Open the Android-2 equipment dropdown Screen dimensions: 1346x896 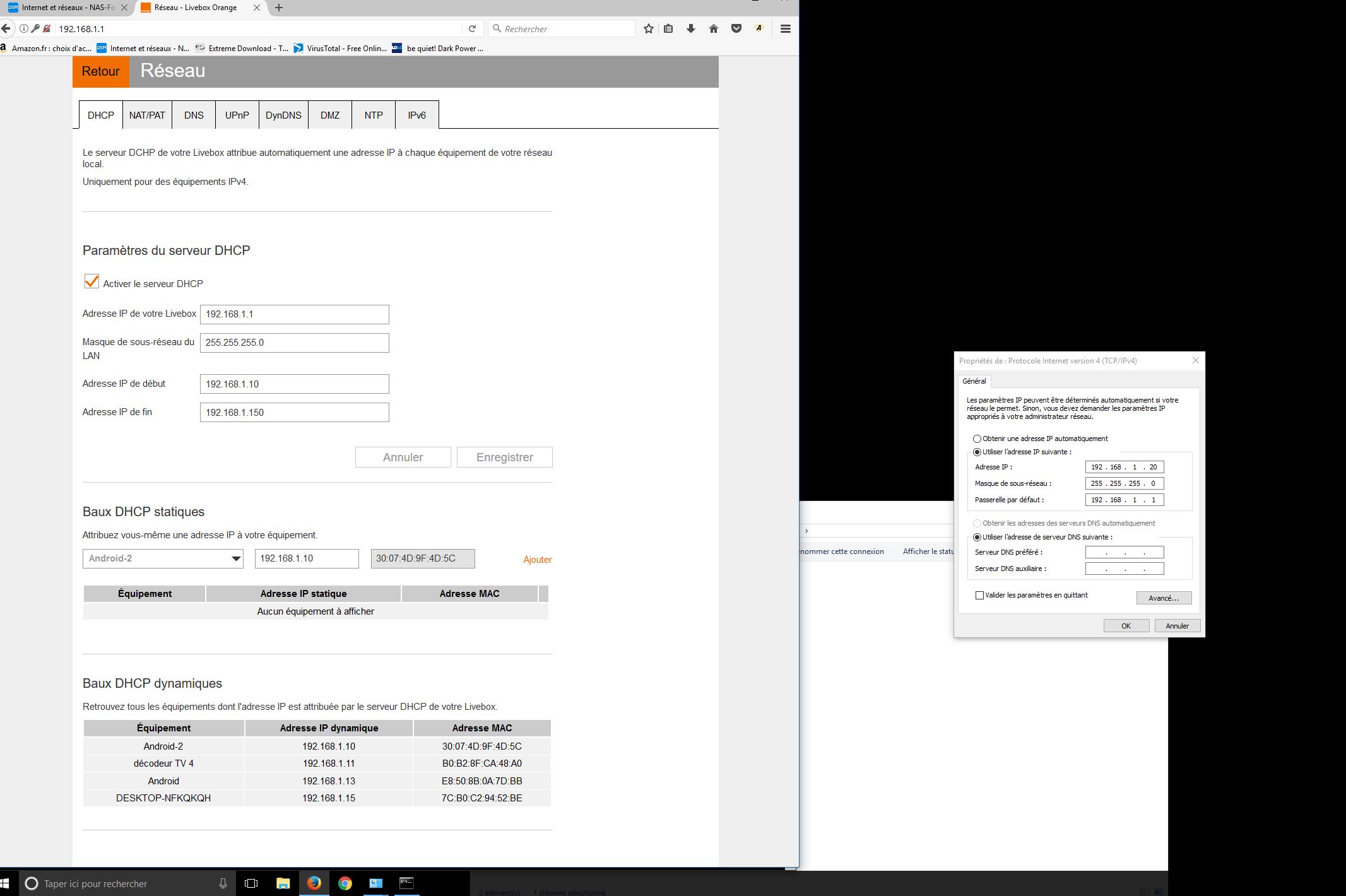[163, 558]
